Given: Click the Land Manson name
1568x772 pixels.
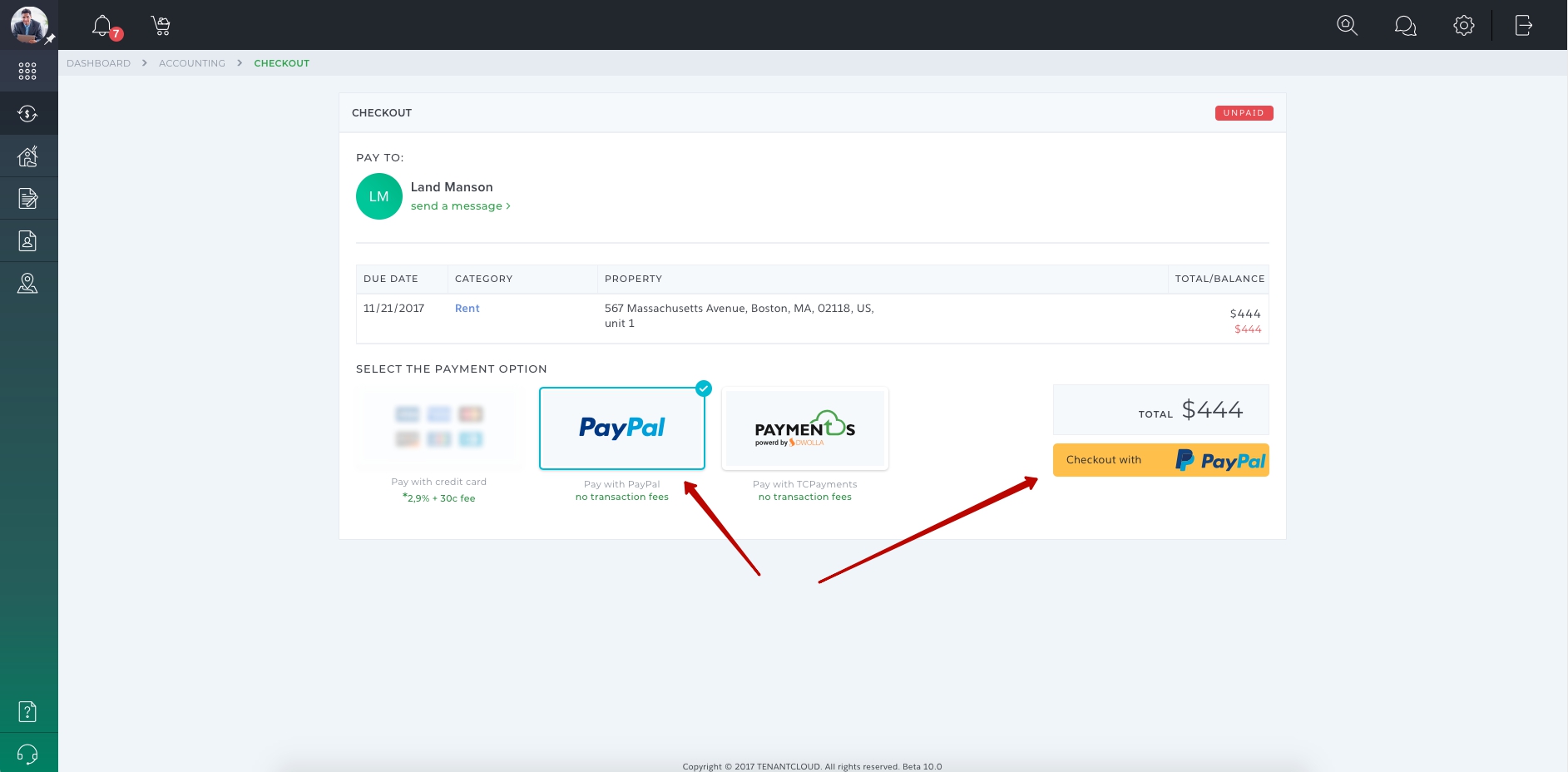Looking at the screenshot, I should tap(452, 187).
